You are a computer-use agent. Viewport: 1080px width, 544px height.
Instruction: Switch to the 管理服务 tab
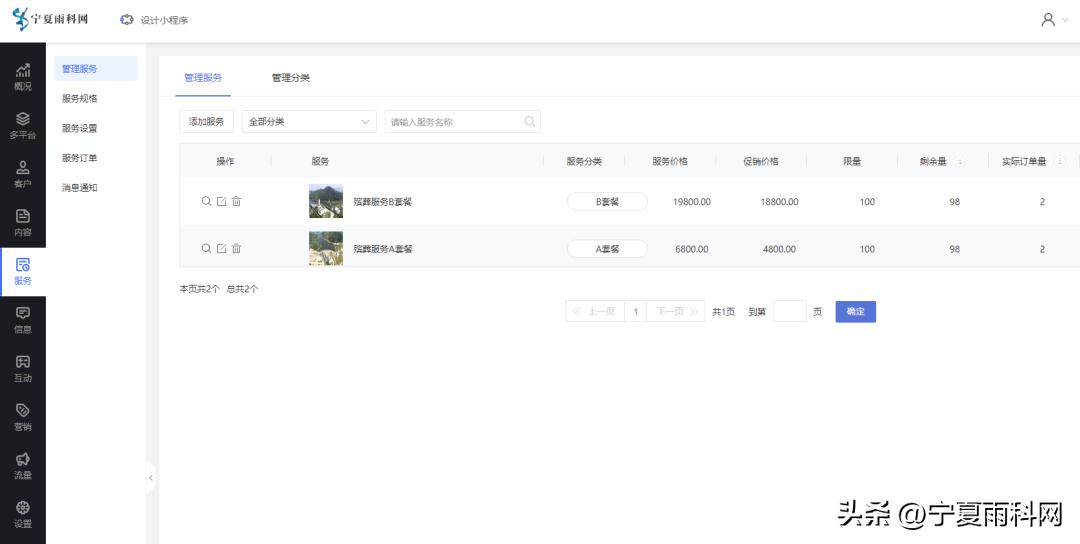pos(203,78)
